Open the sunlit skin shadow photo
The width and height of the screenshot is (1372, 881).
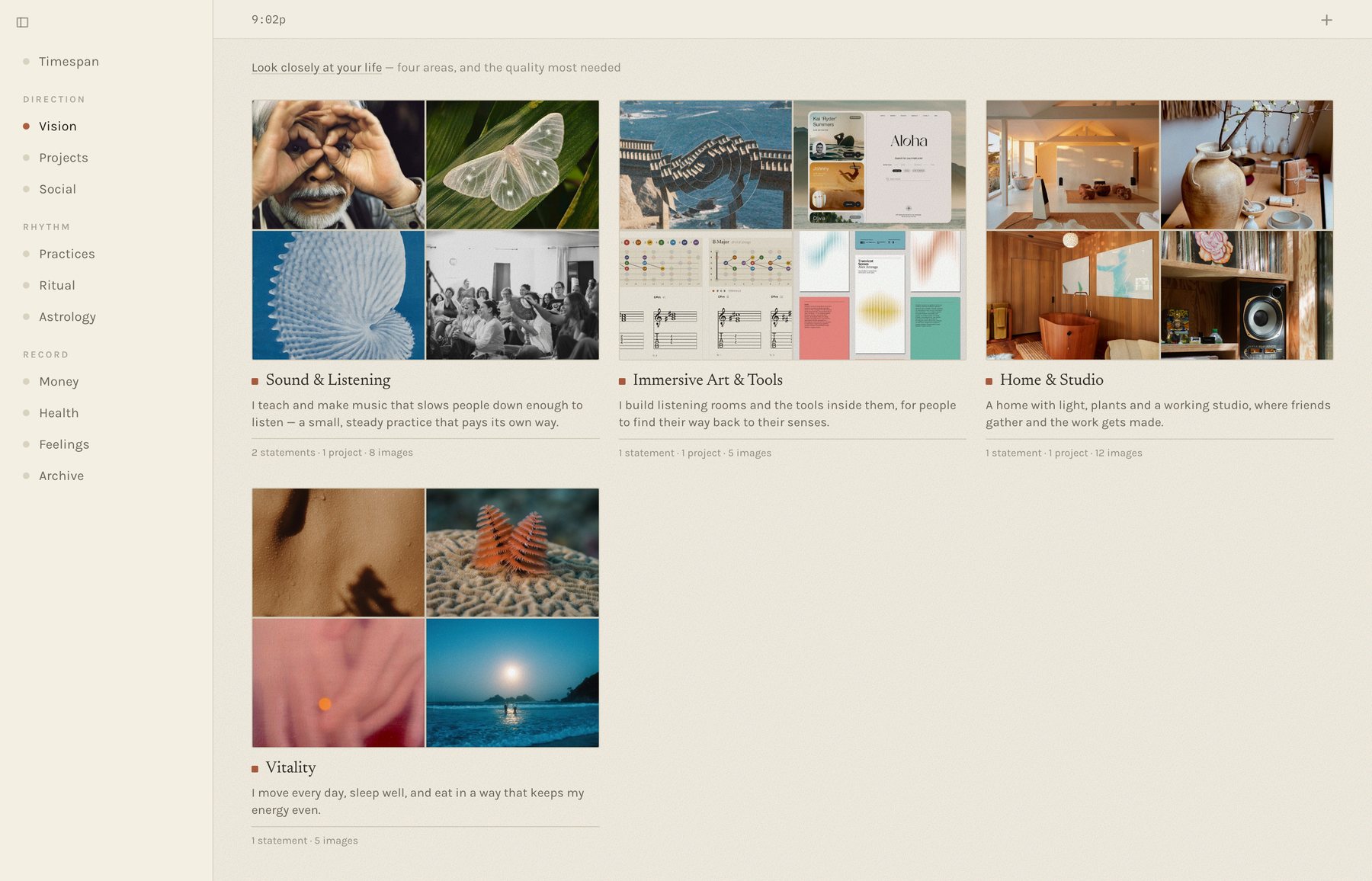click(x=338, y=553)
